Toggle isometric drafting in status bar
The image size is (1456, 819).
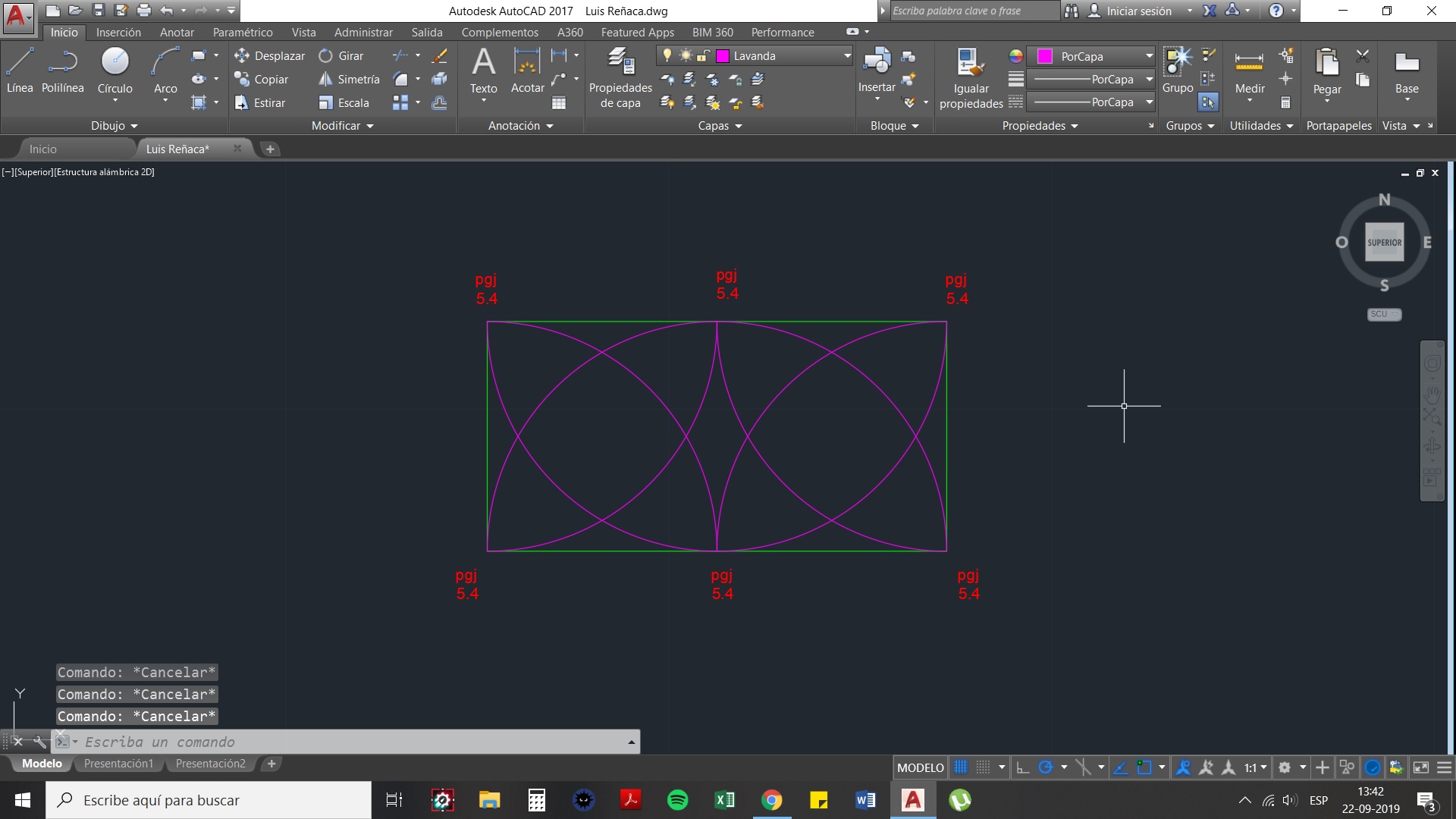coord(1083,767)
